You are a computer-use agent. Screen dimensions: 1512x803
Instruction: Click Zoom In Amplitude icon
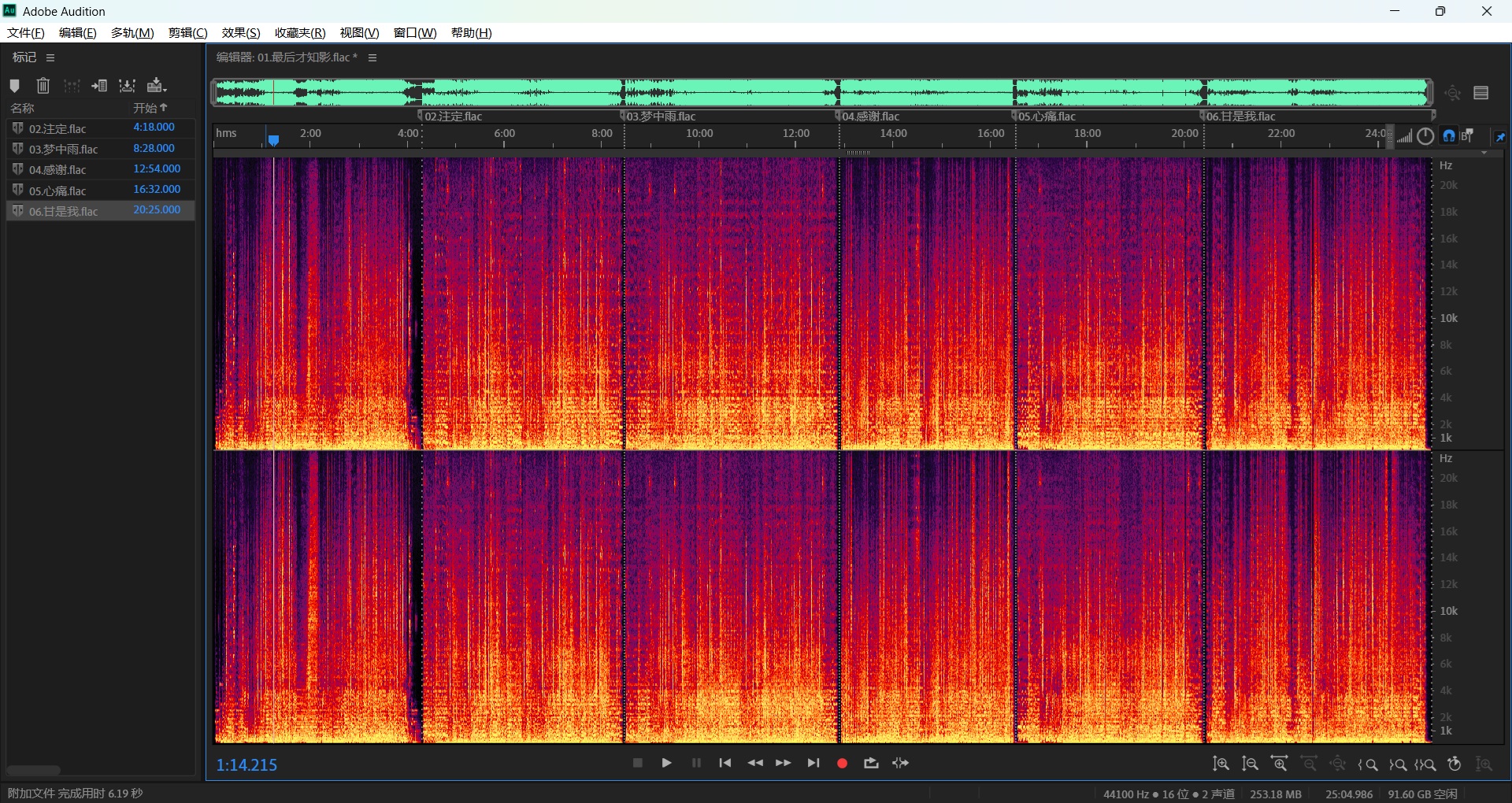point(1221,764)
